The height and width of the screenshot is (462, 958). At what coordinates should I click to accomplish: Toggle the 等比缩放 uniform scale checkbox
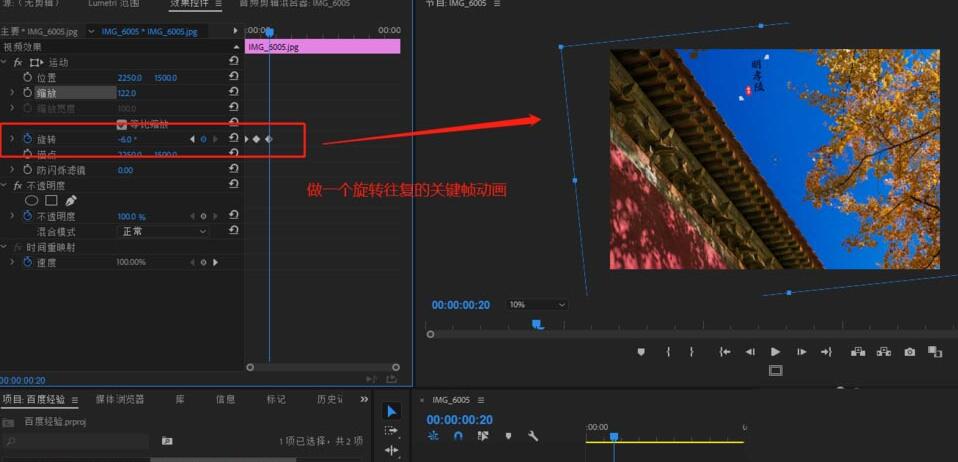[x=122, y=124]
